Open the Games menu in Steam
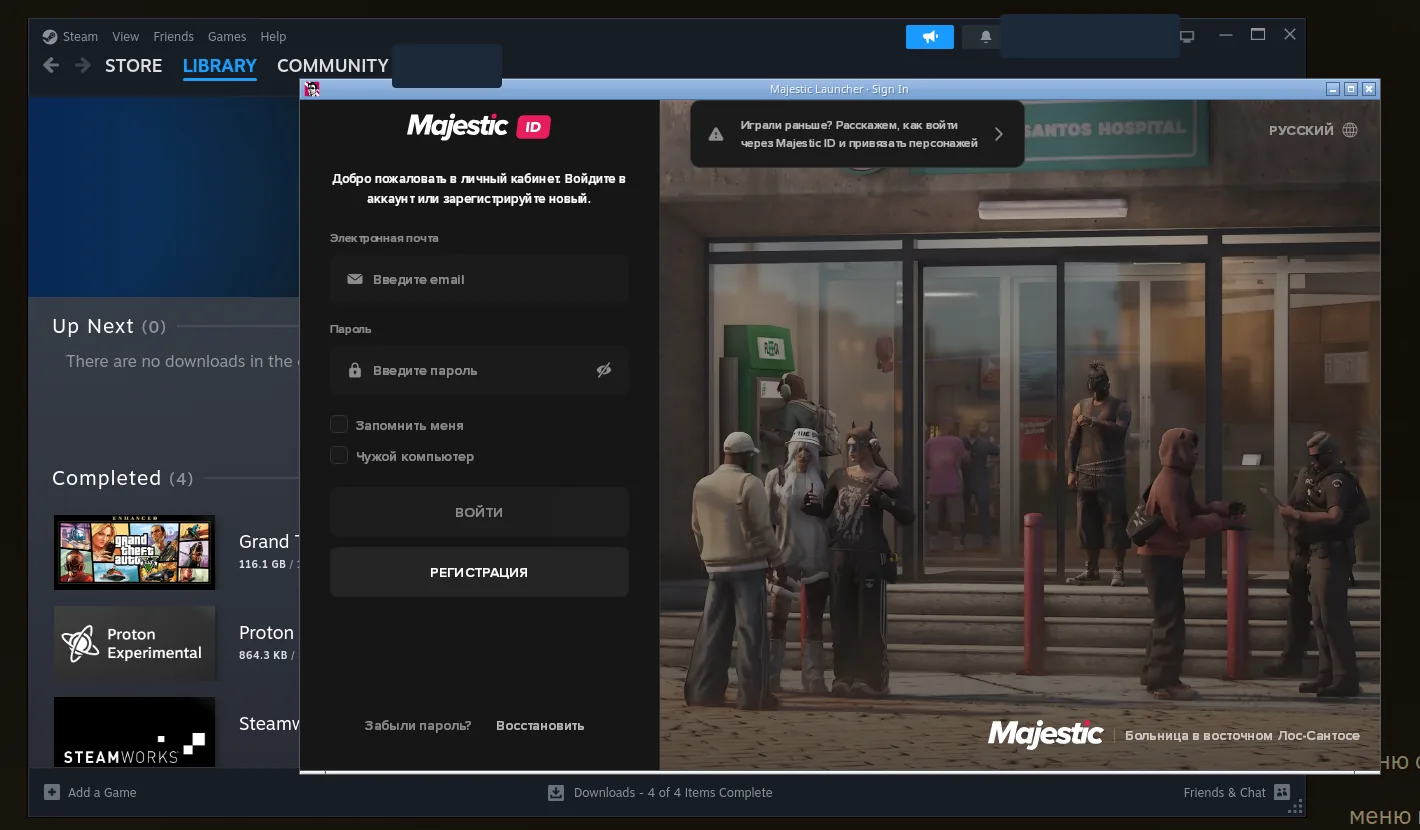 coord(227,37)
